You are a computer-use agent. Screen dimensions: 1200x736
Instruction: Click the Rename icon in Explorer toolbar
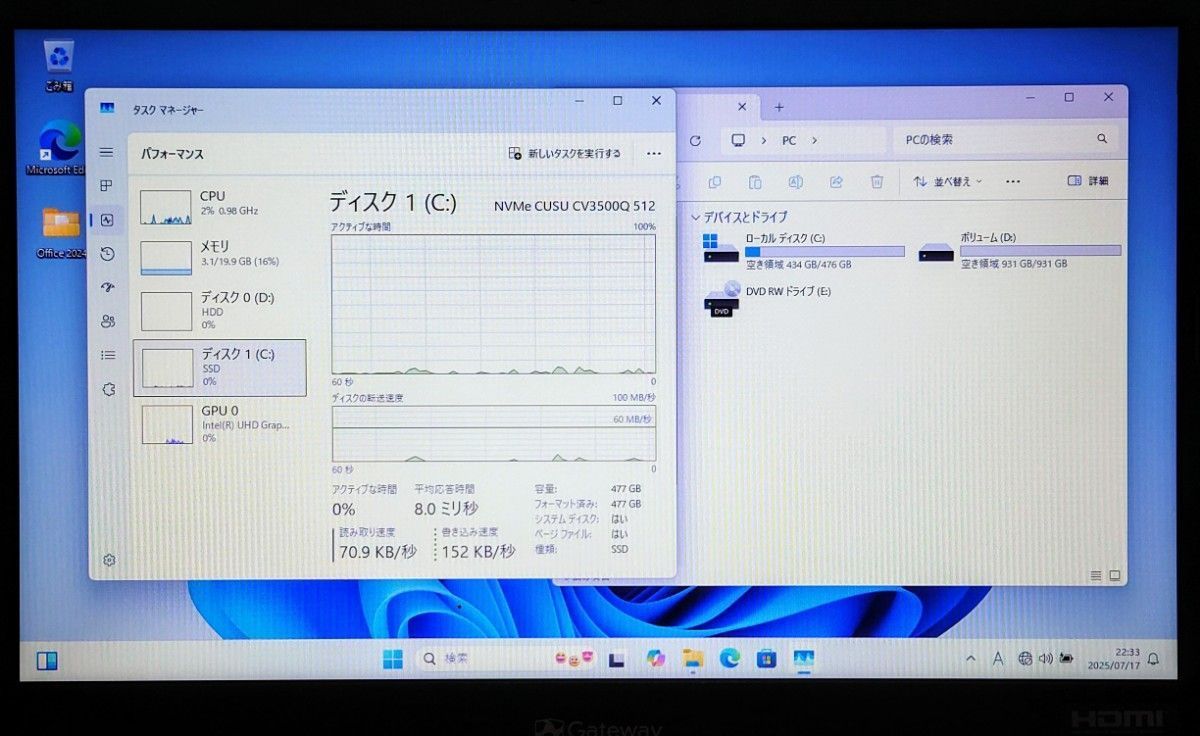pos(795,182)
